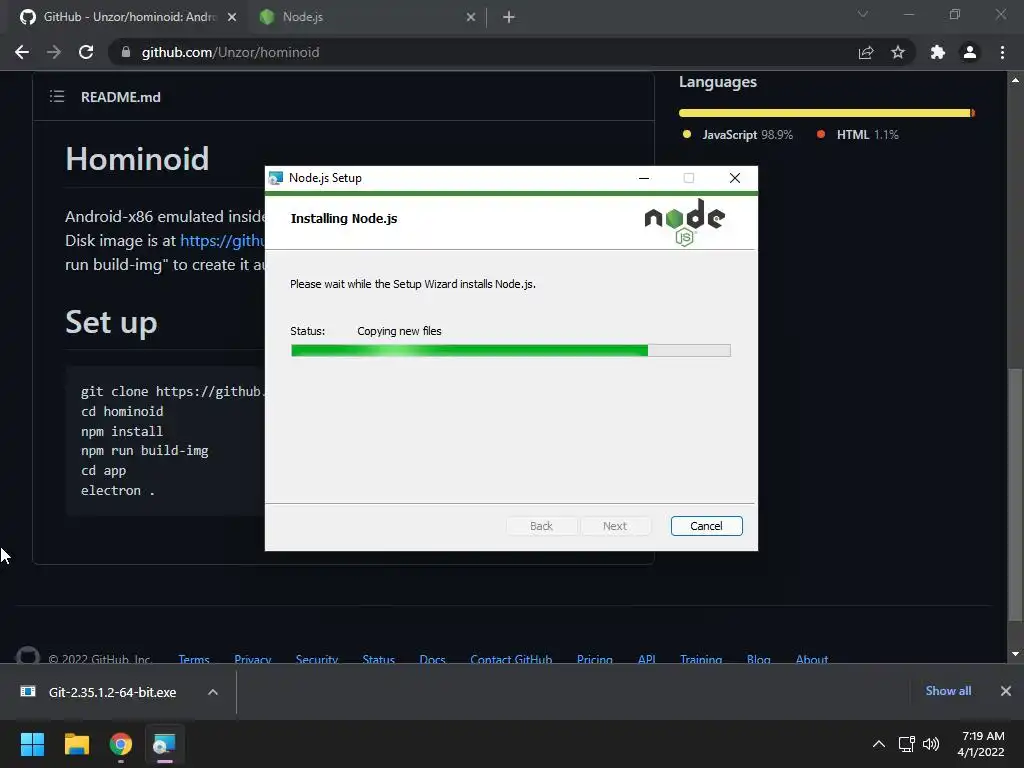Screen dimensions: 1024x768
Task: Click the README.md heading
Action: (x=121, y=97)
